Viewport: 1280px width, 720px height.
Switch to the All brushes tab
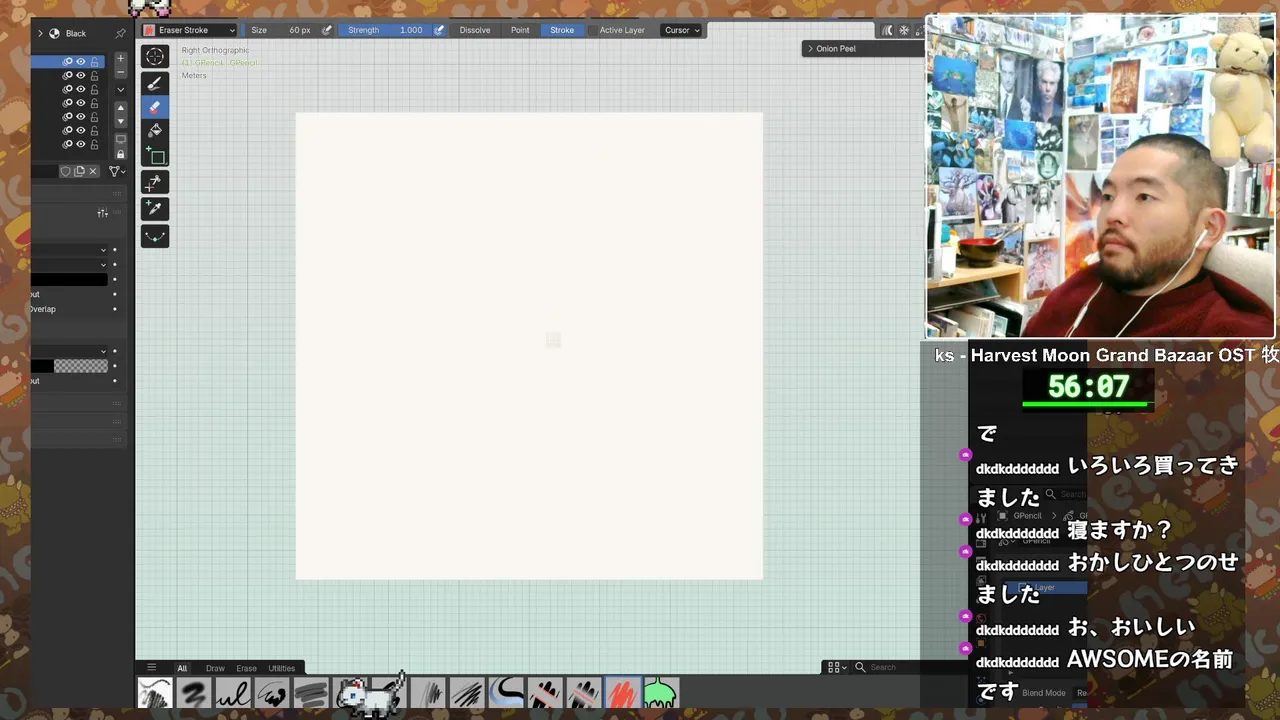pyautogui.click(x=182, y=668)
